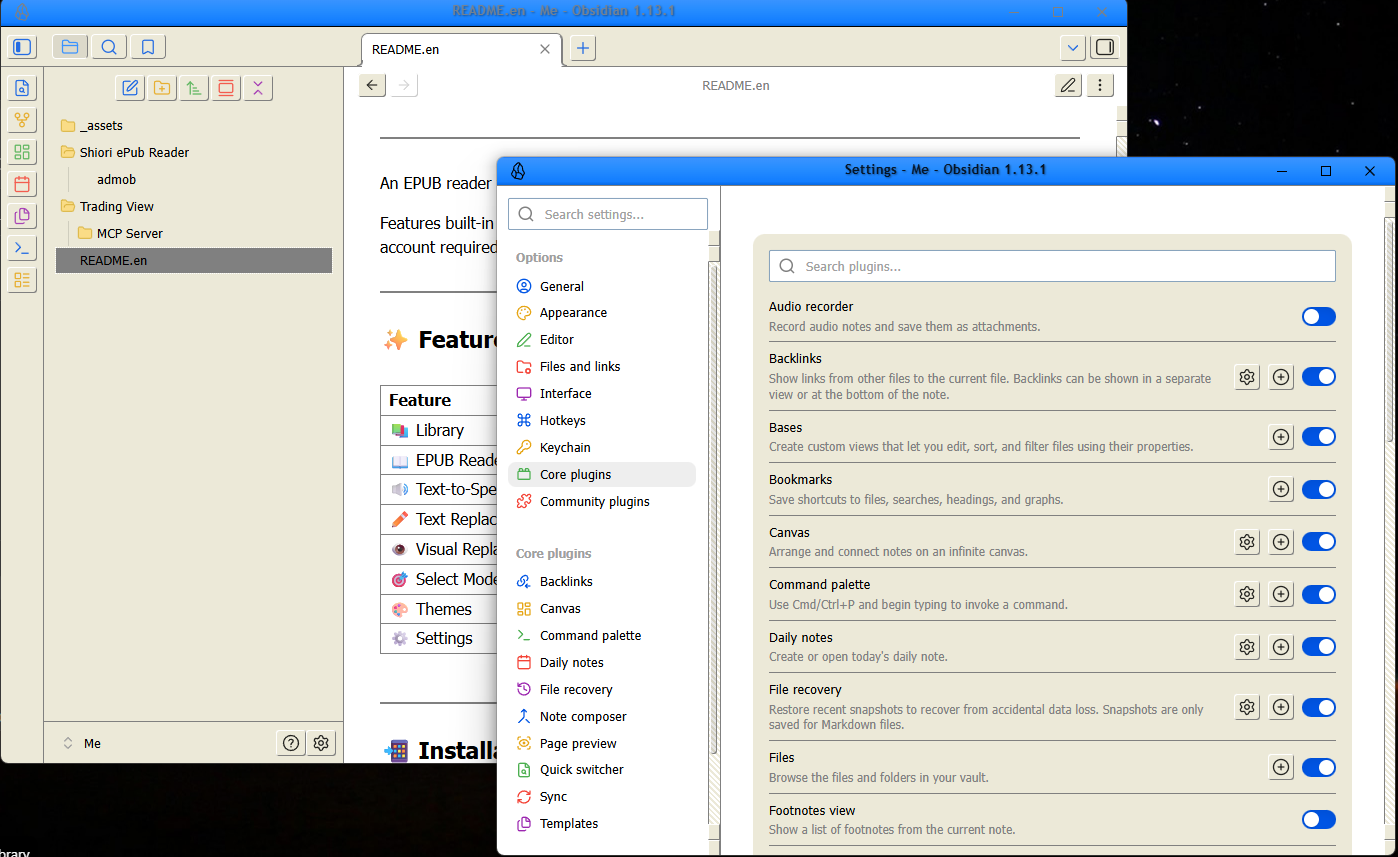Open Appearance settings
Screen dimensions: 1398x857
602,313
